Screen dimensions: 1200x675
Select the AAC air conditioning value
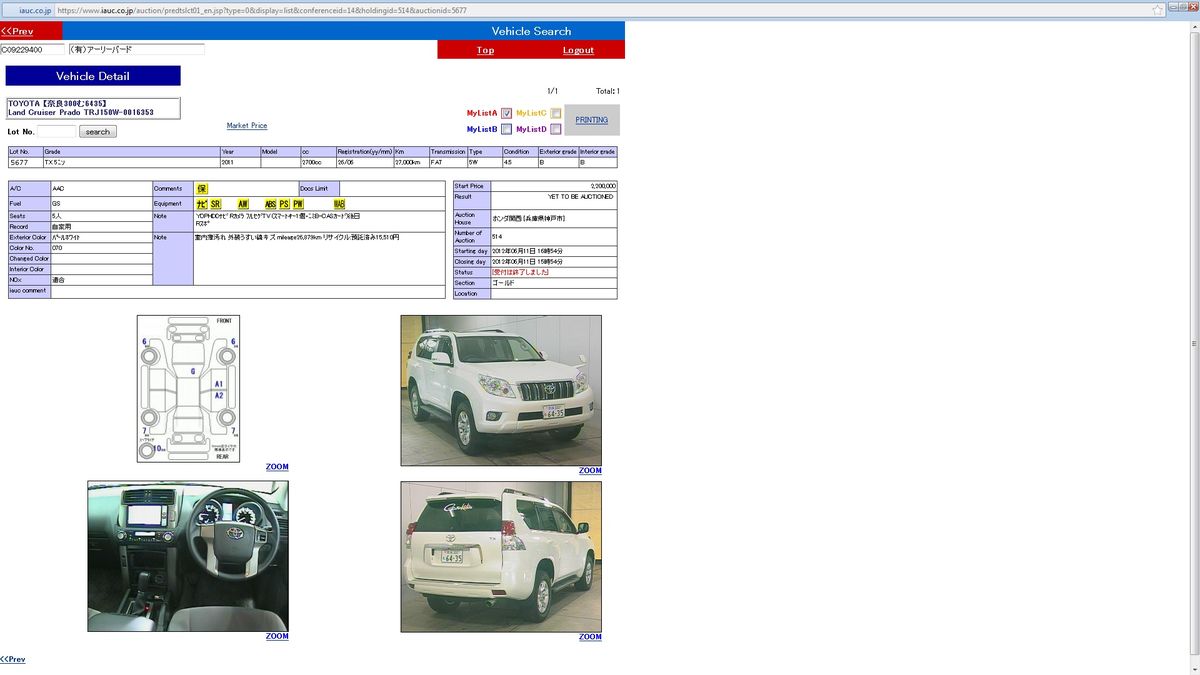(59, 188)
